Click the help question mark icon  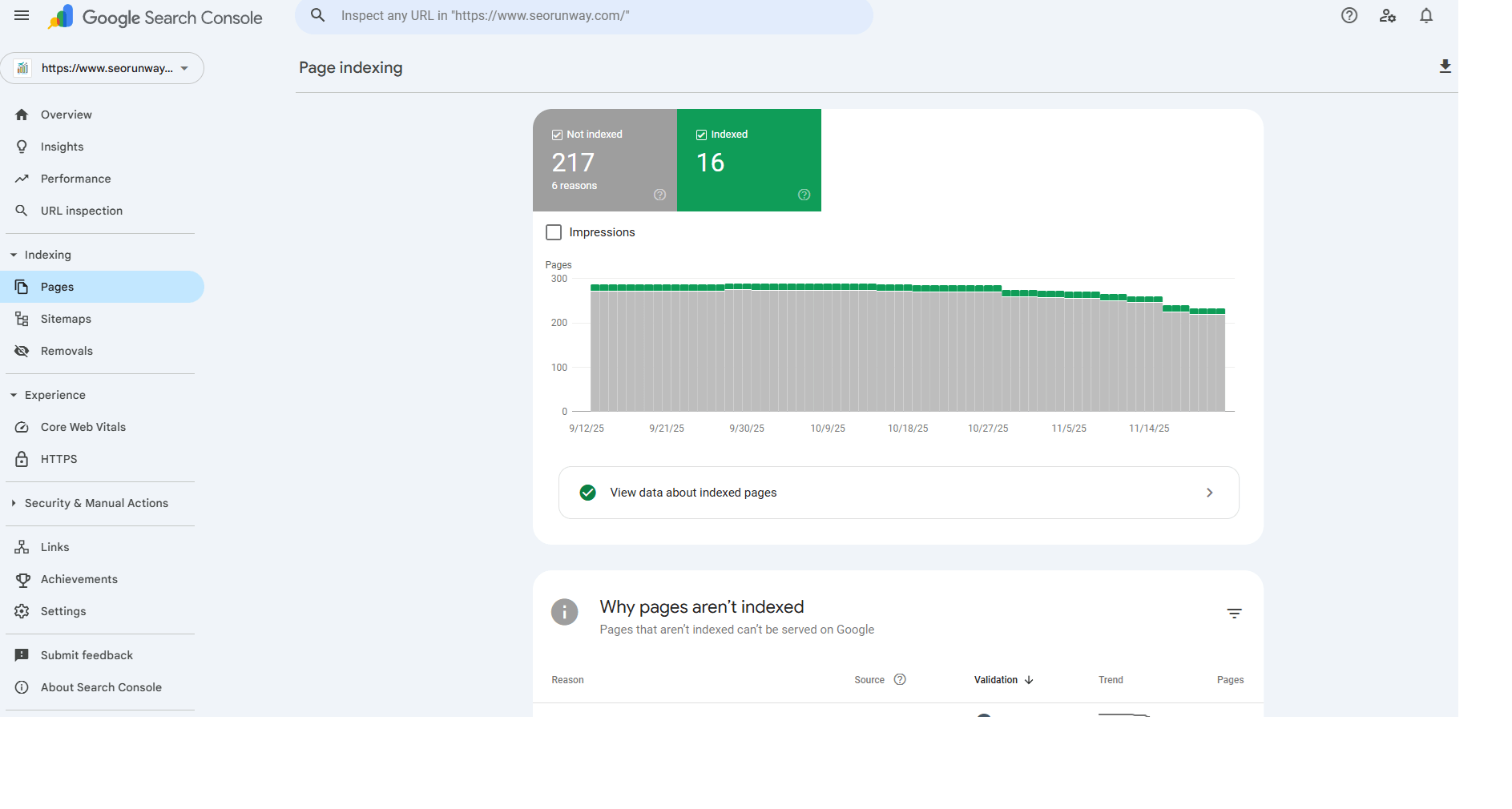pos(1349,16)
